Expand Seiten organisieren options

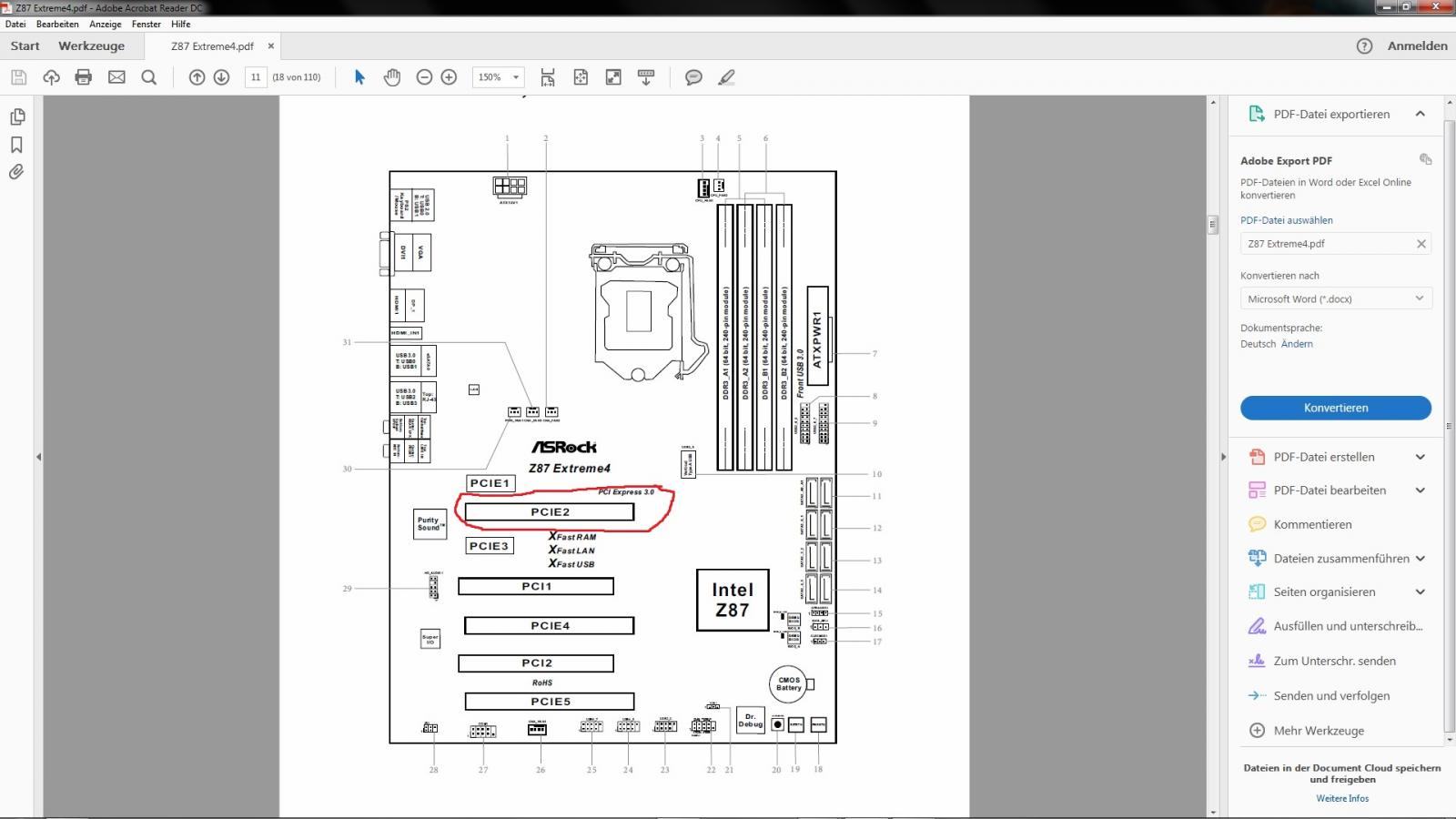tap(1420, 592)
